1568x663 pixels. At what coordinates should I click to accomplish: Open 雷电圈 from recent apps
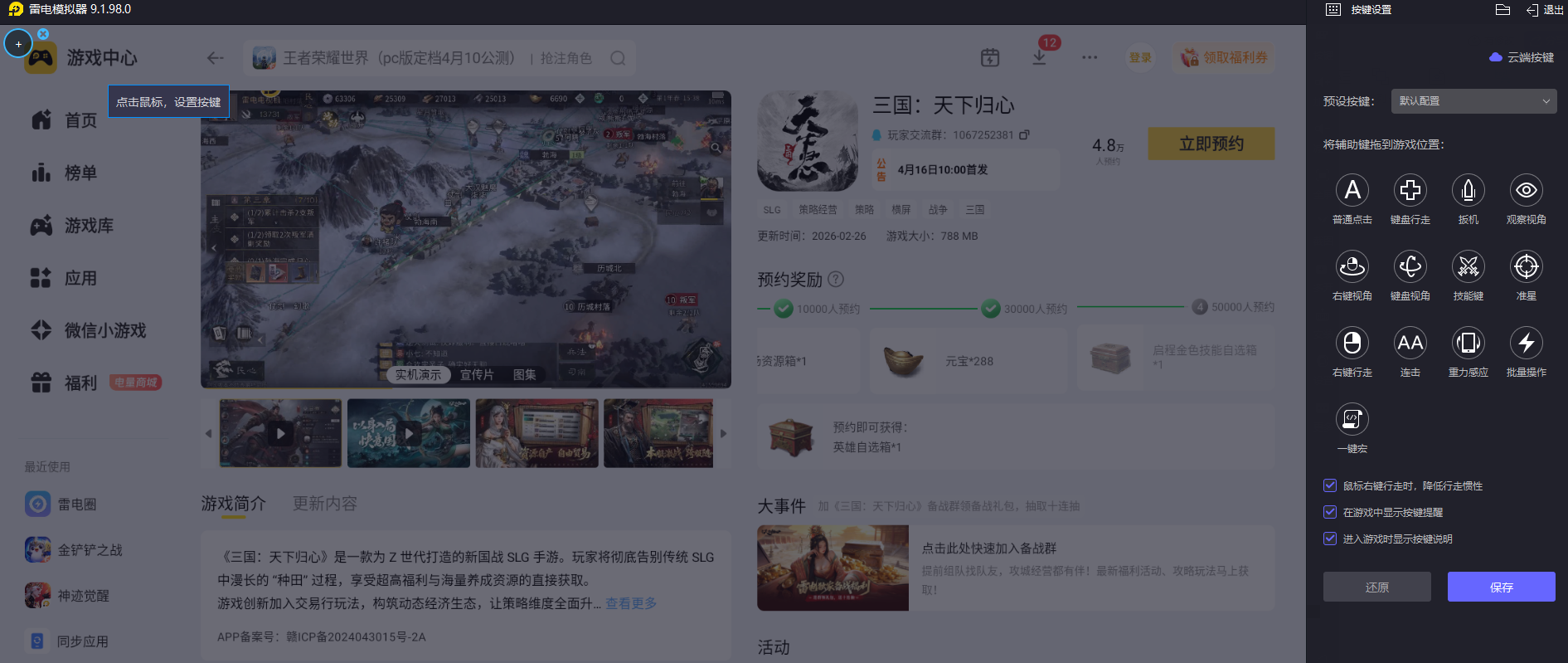click(61, 504)
